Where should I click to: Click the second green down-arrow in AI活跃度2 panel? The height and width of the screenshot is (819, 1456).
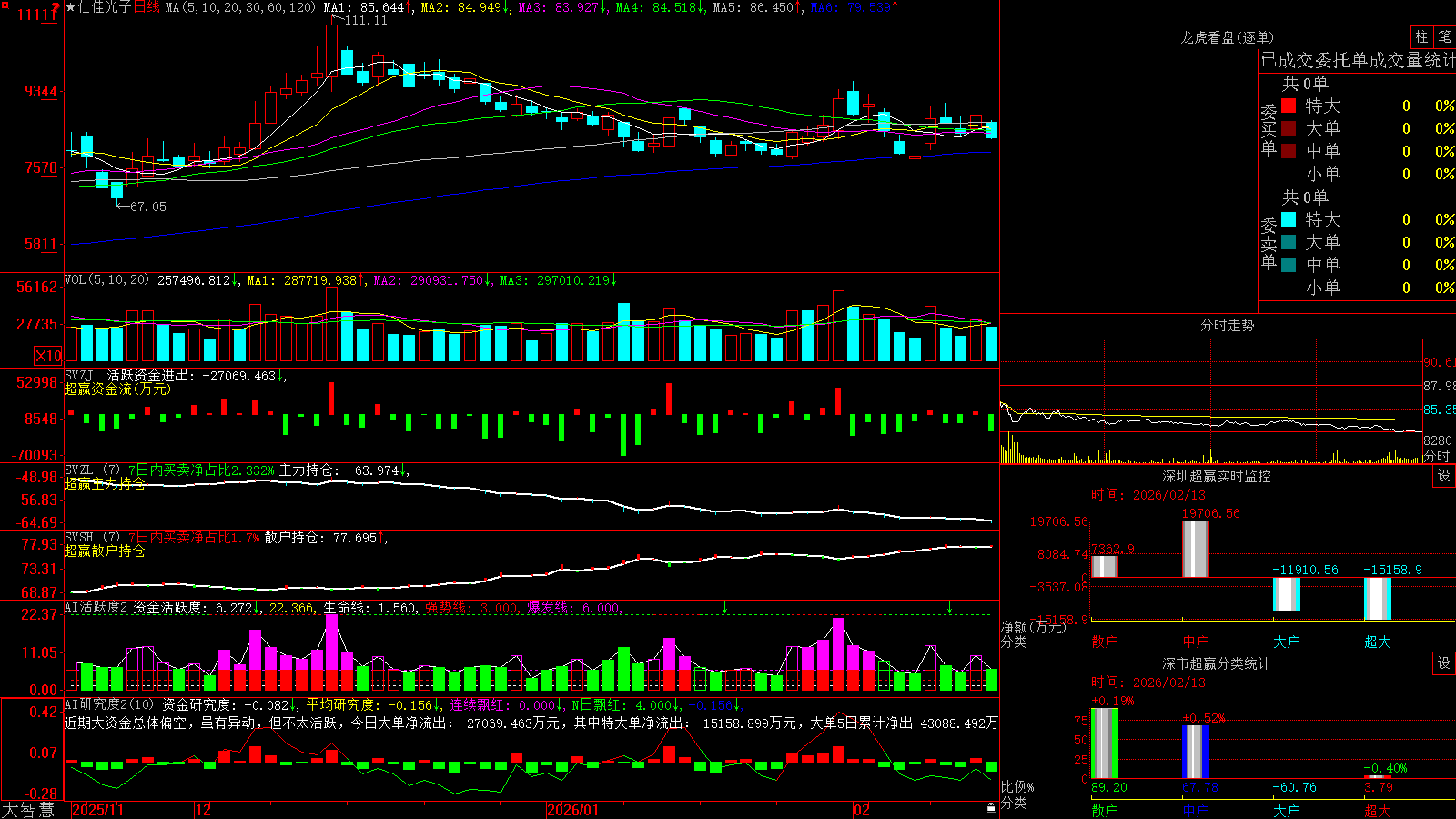949,607
